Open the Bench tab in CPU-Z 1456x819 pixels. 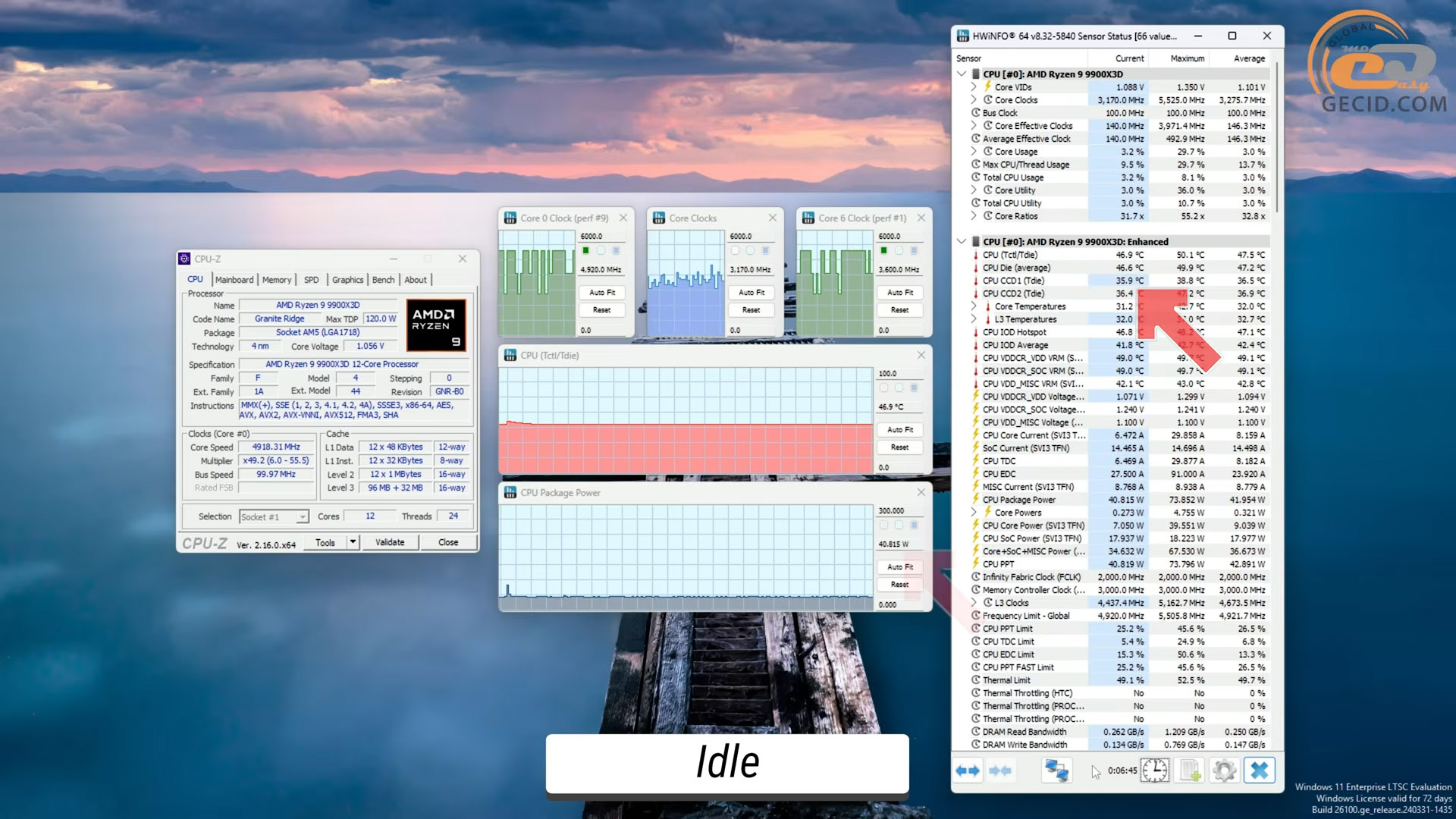click(383, 280)
